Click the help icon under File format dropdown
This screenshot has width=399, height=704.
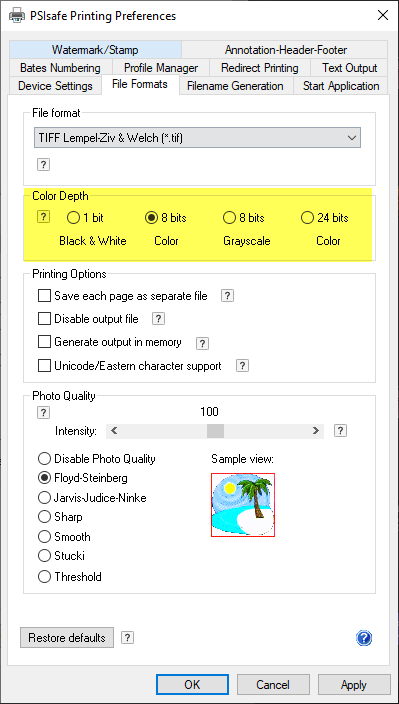43,165
